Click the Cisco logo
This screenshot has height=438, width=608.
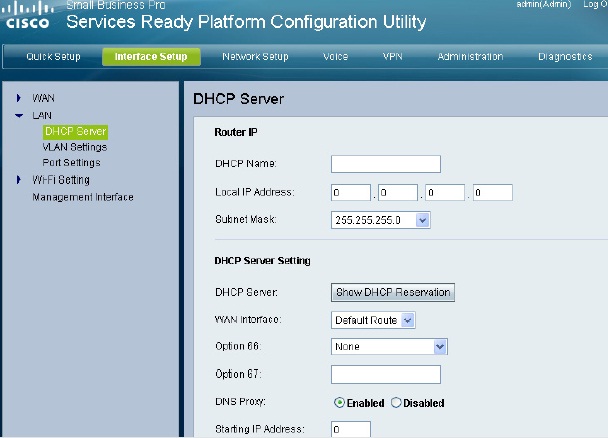tap(27, 16)
